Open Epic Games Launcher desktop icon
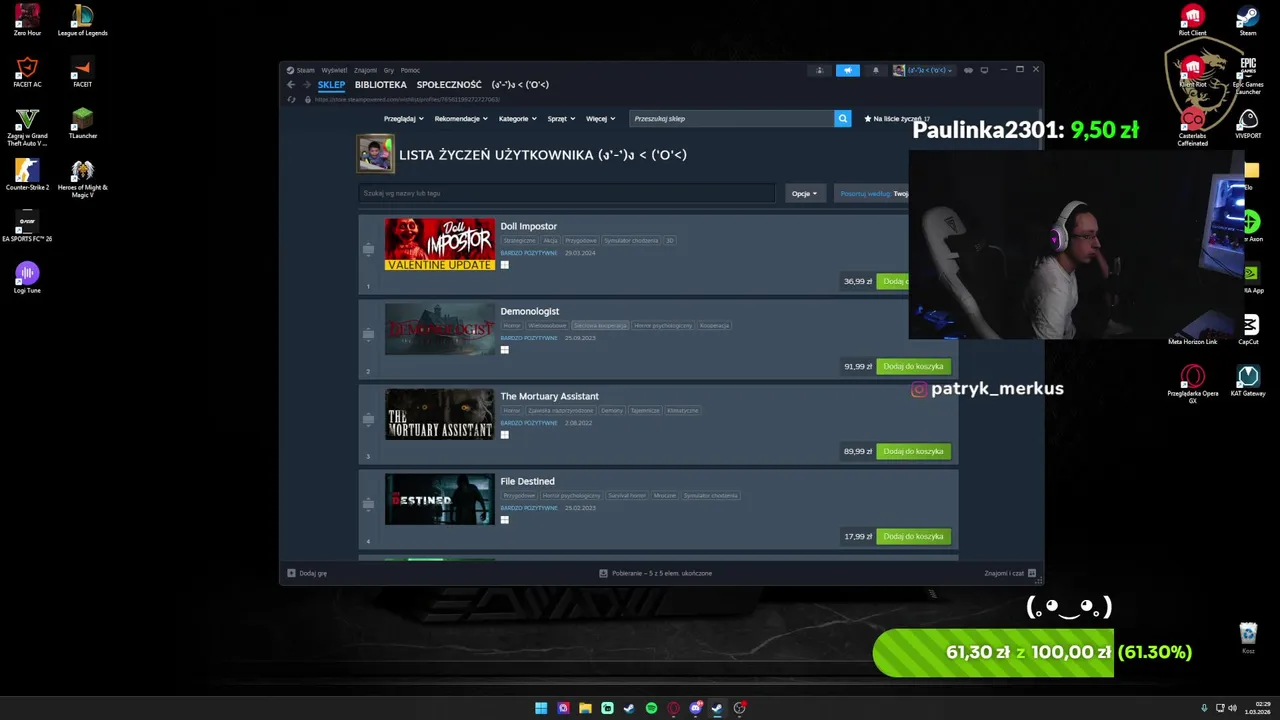Screen dimensions: 1280x720 (1248, 75)
